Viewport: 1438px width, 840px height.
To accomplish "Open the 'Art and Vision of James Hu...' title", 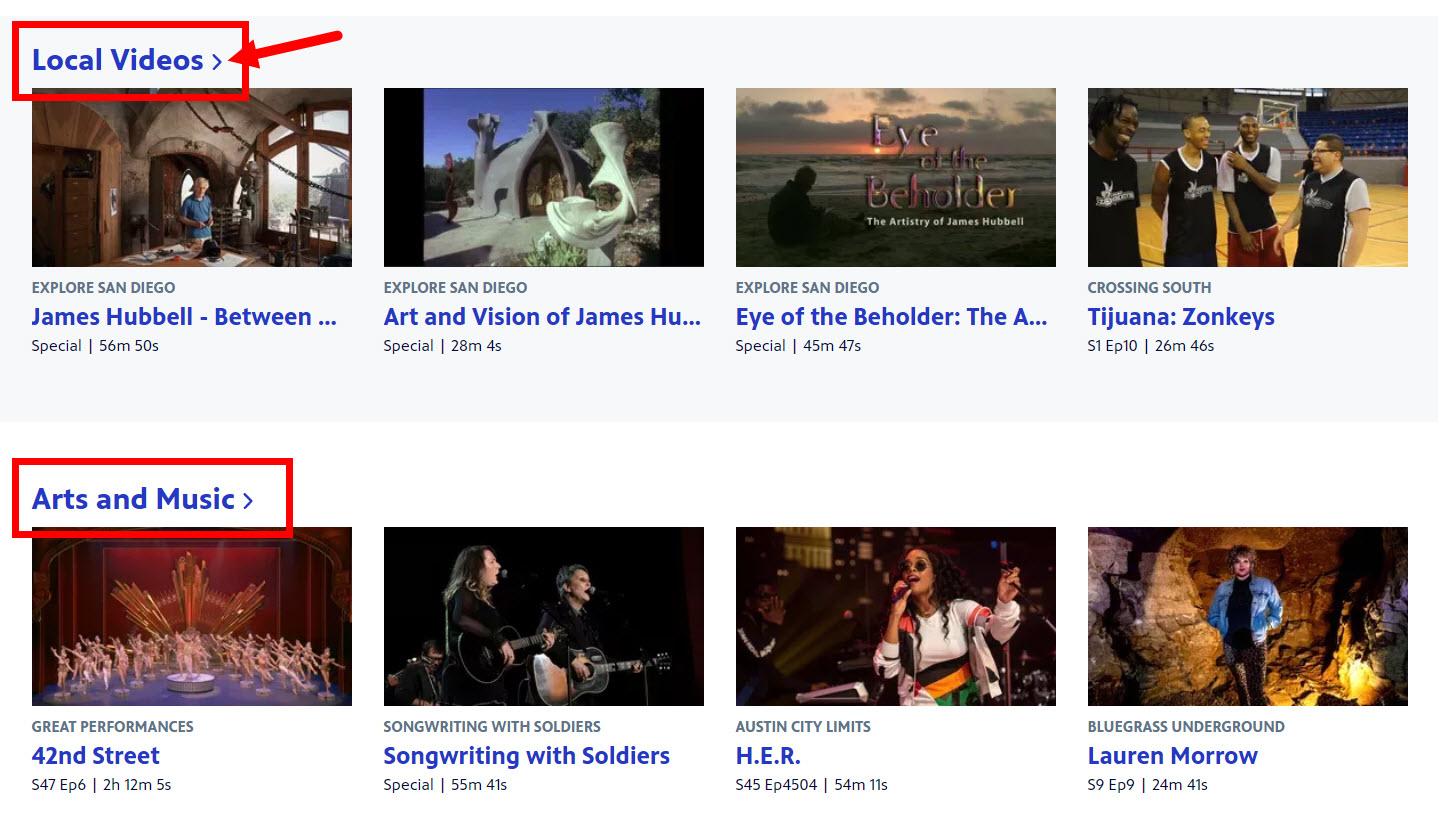I will (542, 317).
